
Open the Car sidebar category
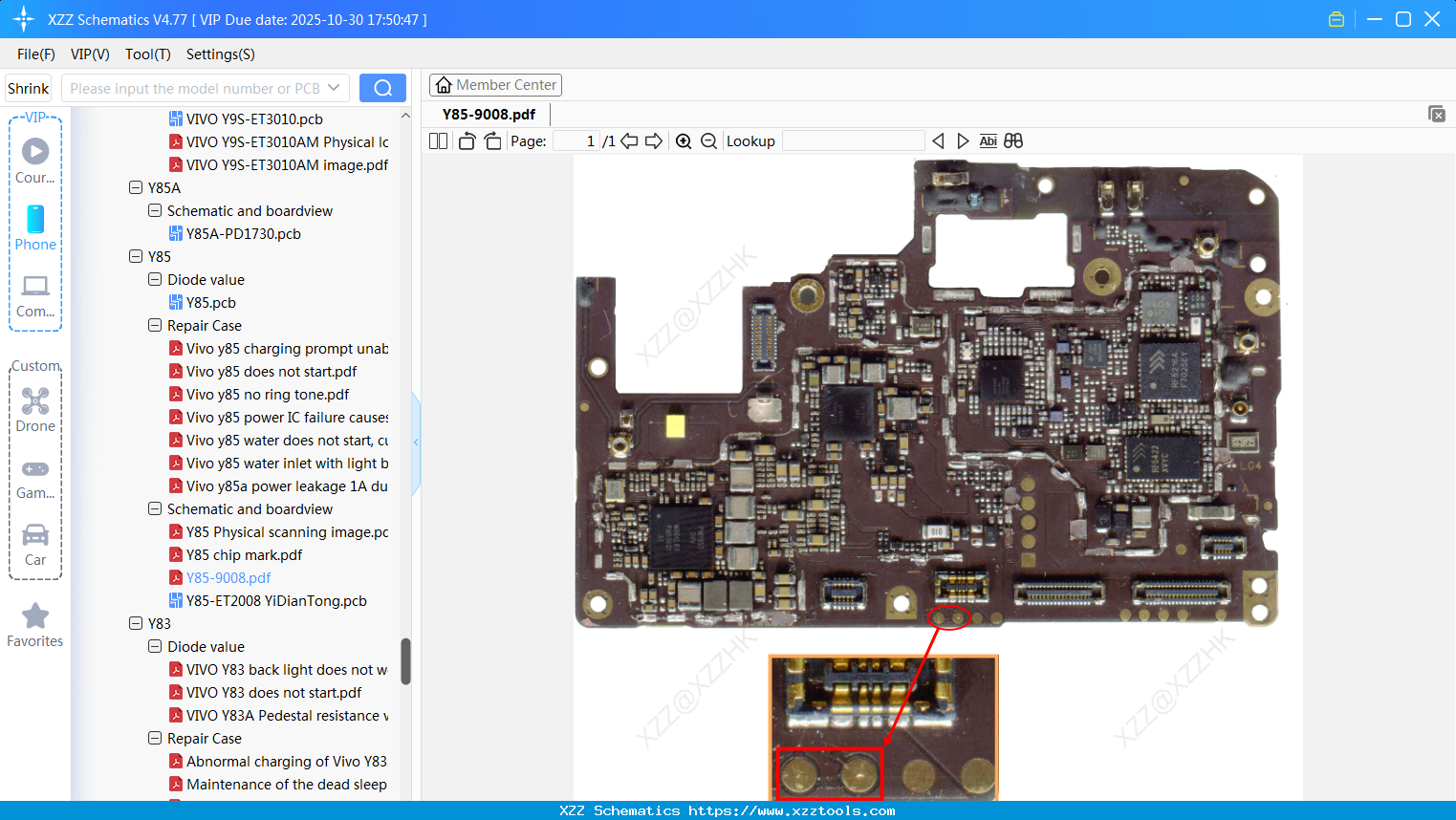[35, 545]
